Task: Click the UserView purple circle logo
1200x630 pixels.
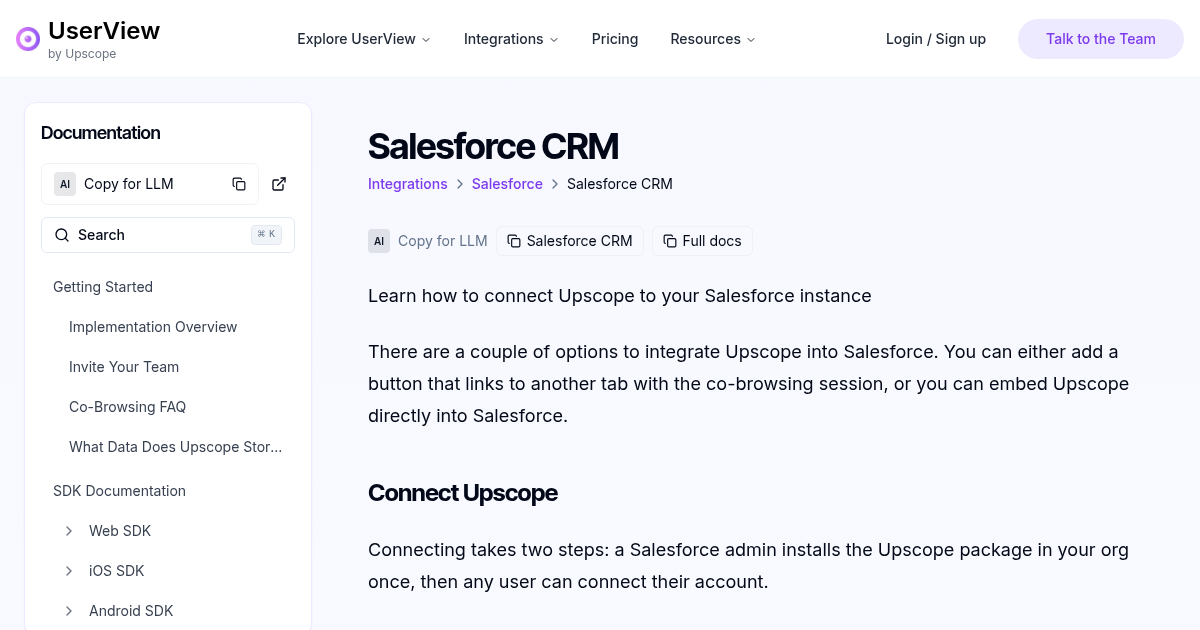Action: click(x=28, y=39)
